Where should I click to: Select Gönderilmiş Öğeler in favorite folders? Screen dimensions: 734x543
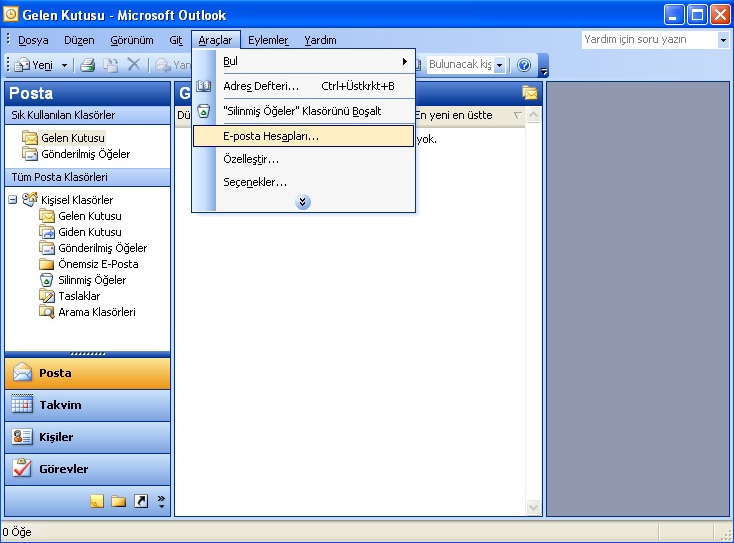coord(86,154)
